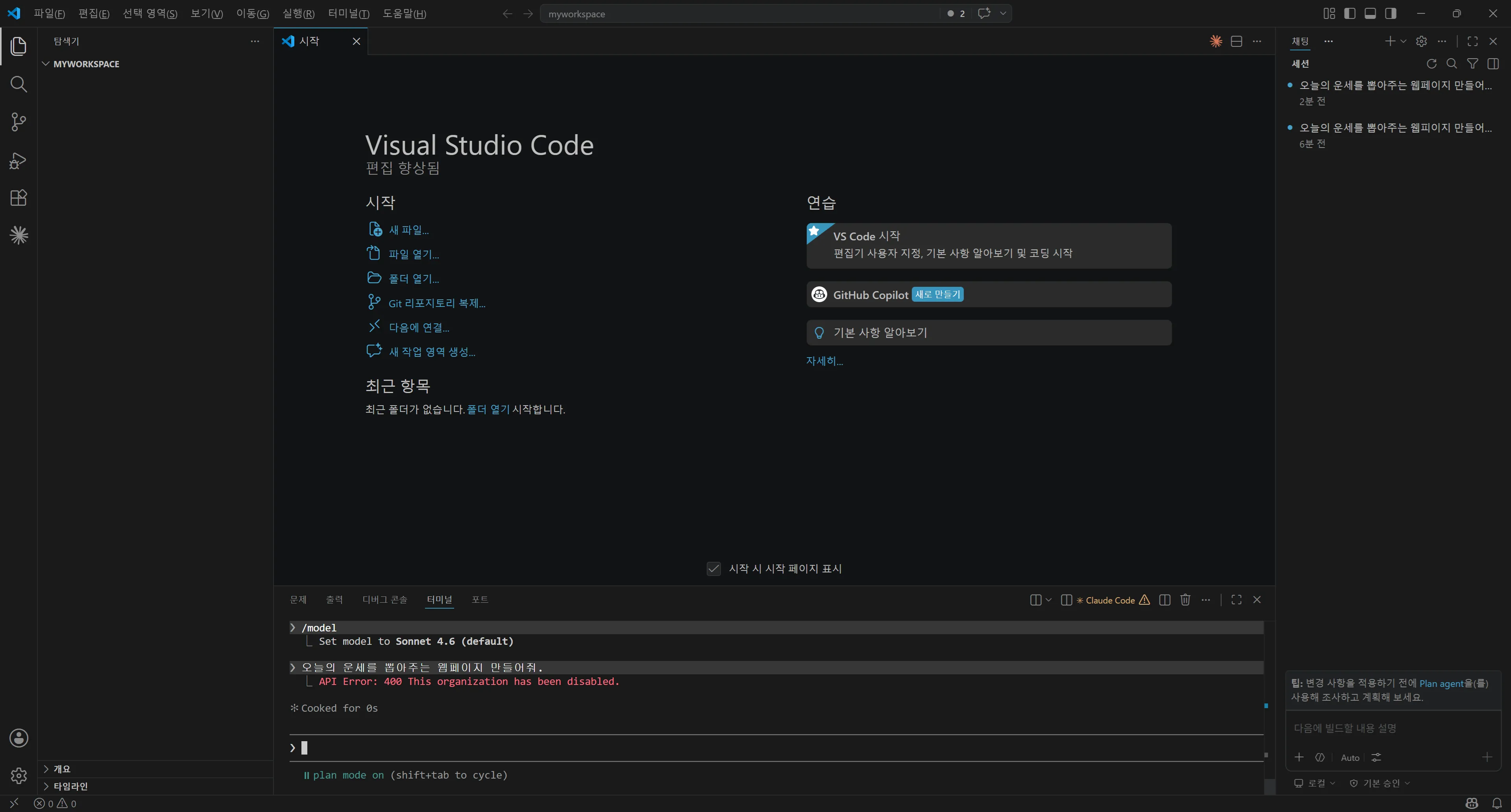Open editor more actions ellipsis
The image size is (1511, 812).
(x=1257, y=41)
